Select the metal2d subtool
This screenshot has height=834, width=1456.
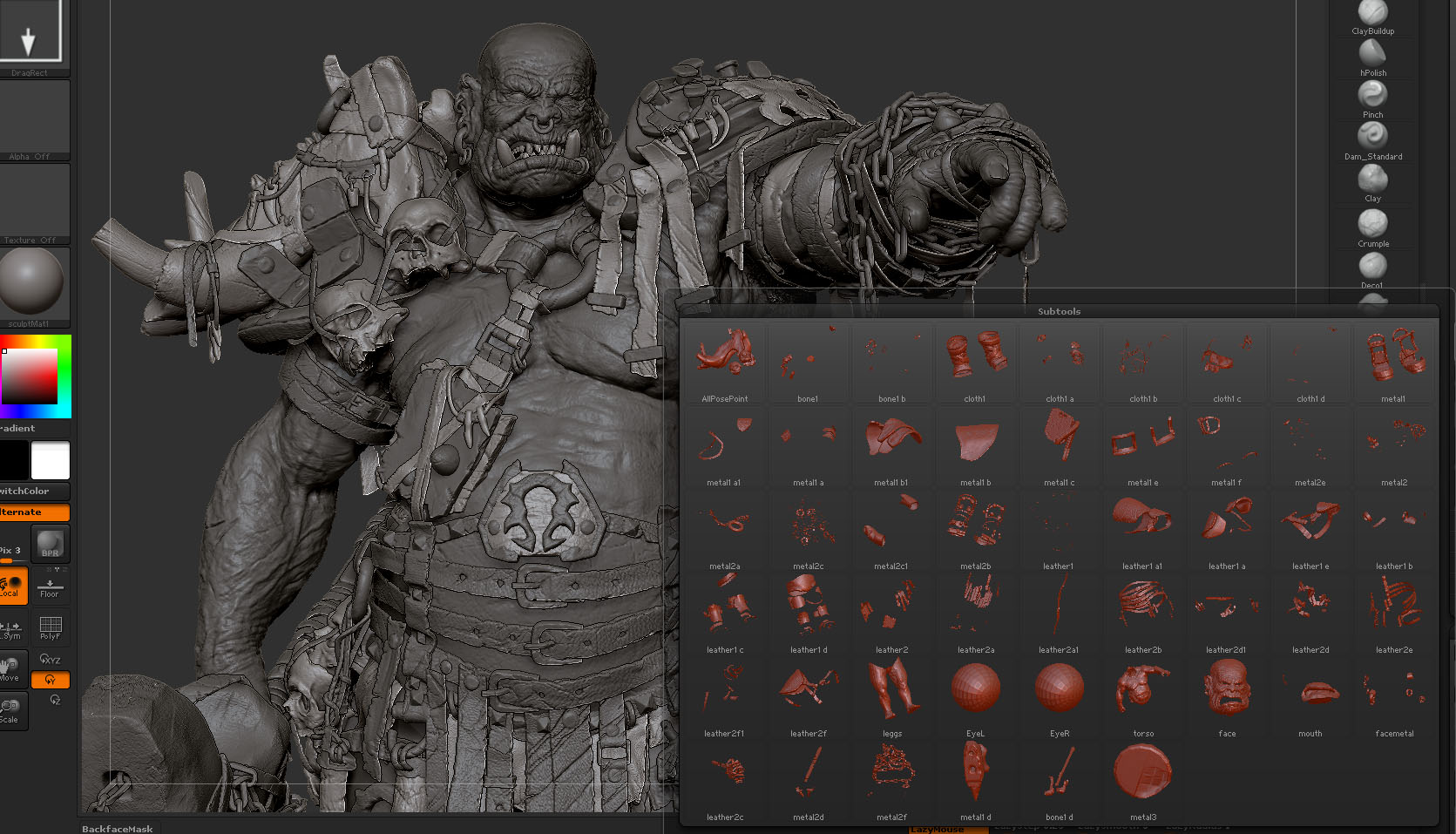coord(809,782)
